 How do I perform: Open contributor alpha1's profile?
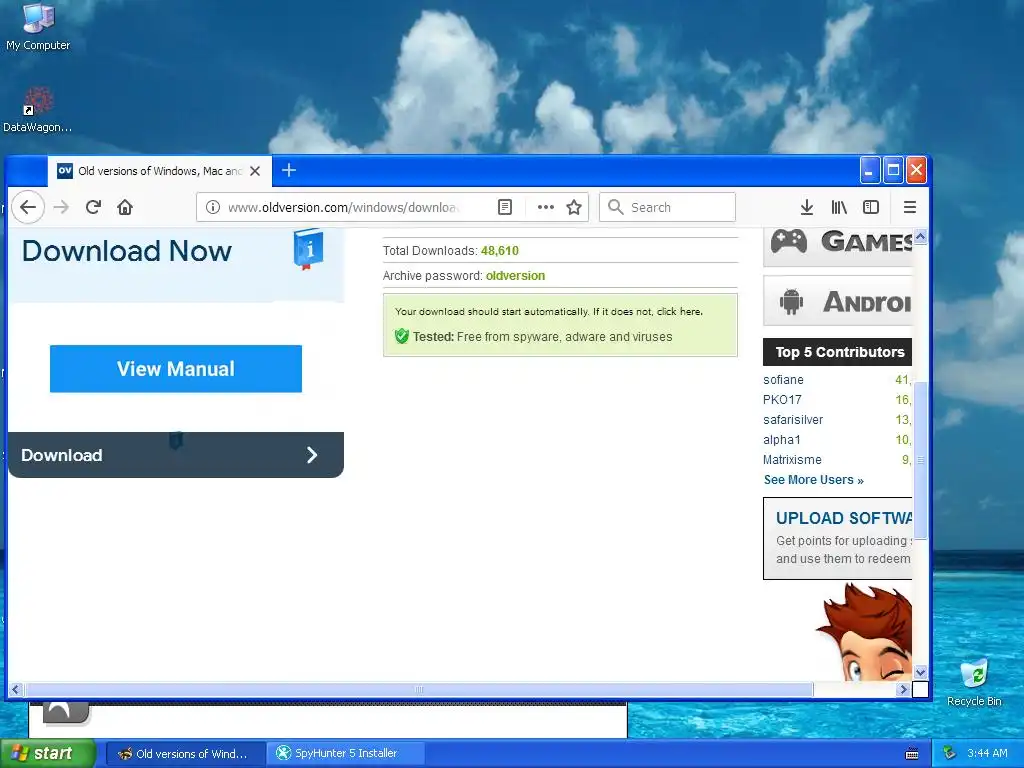click(781, 440)
